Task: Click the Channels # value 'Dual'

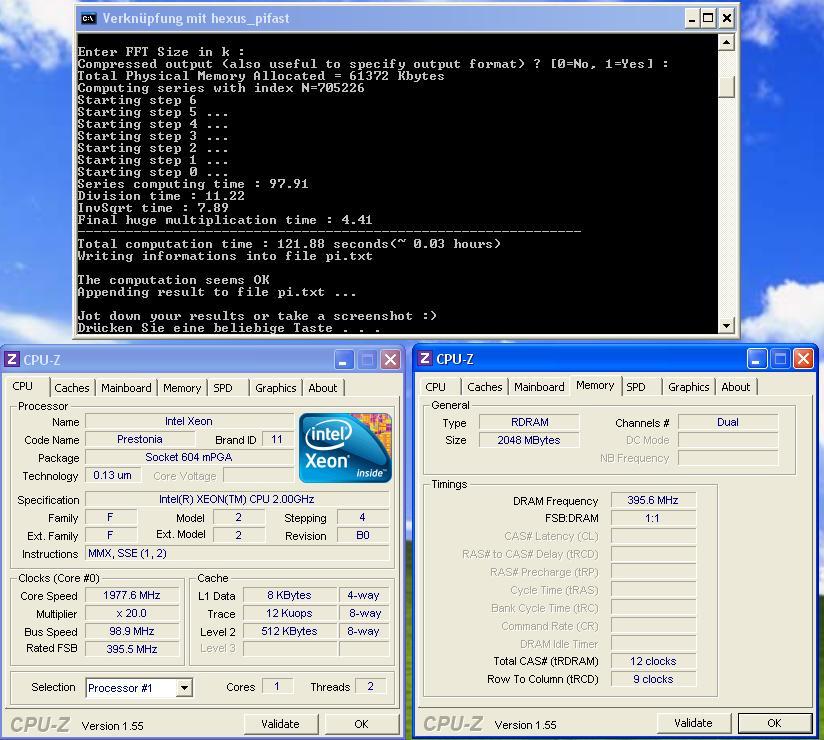Action: click(x=728, y=423)
